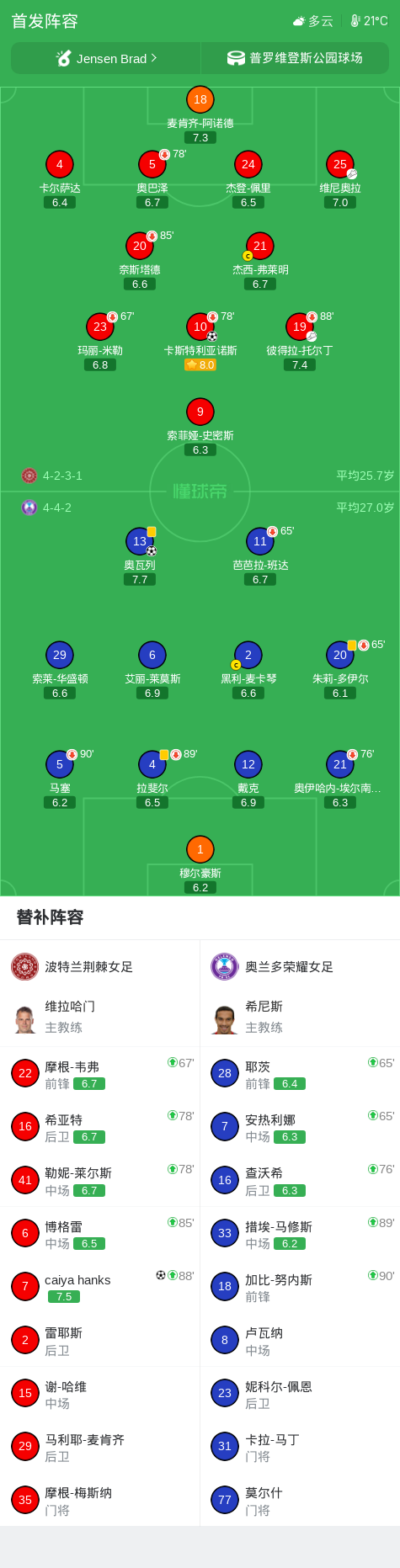Open the 波特兰荆棘女足 team crest

pos(25,966)
